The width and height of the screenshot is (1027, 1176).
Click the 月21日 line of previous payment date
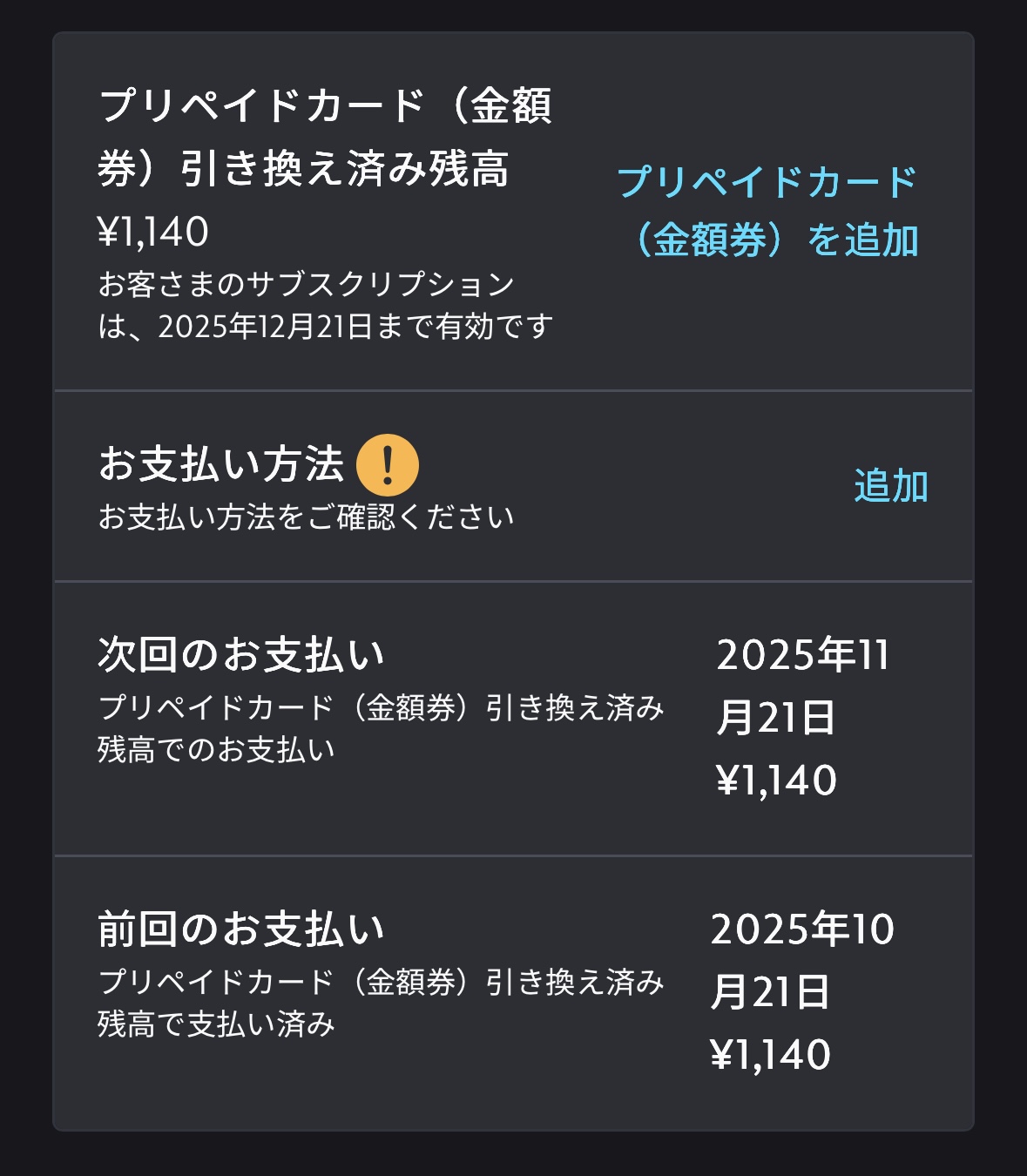click(771, 992)
